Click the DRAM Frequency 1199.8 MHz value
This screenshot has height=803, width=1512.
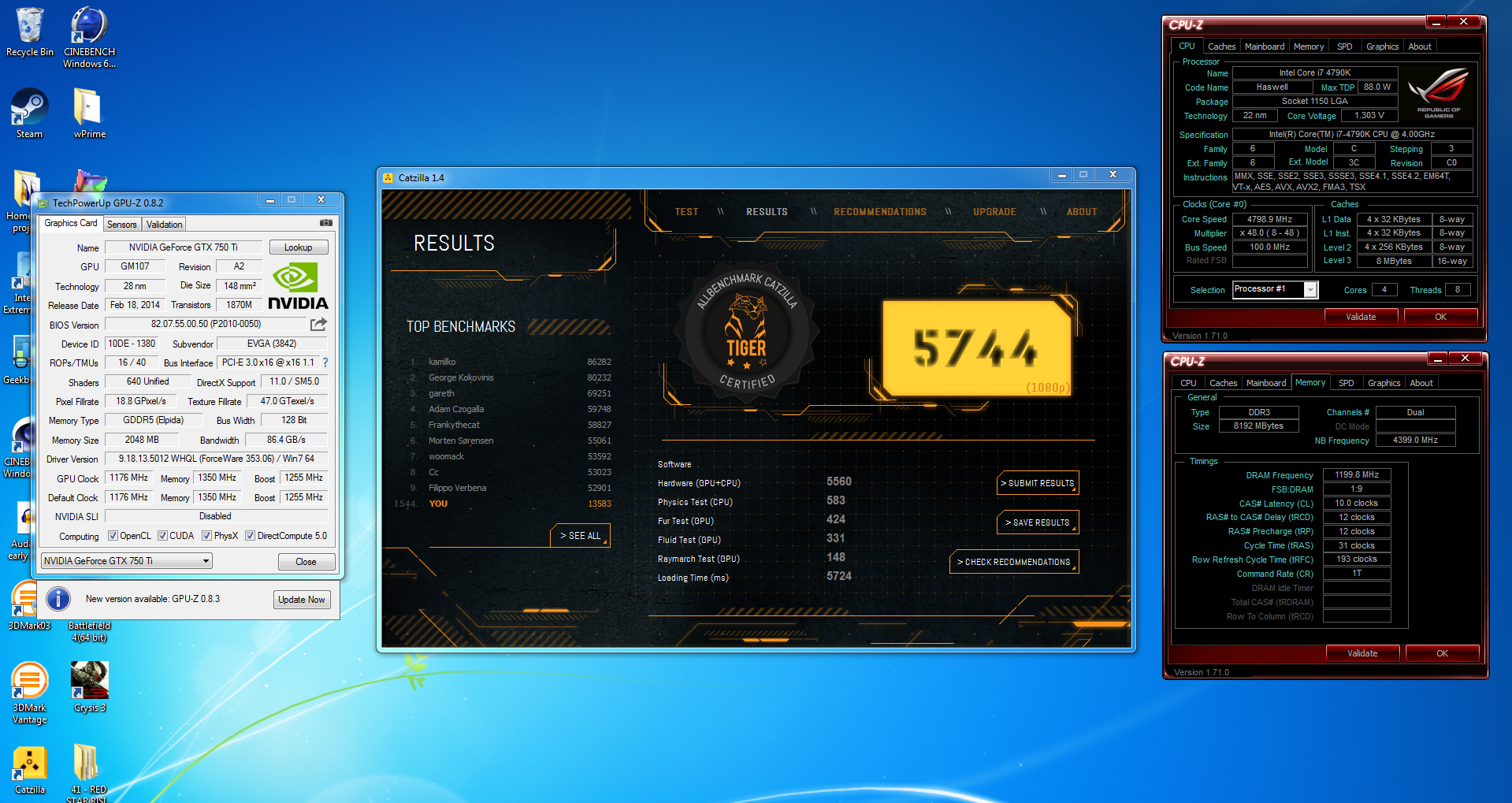pos(1356,474)
